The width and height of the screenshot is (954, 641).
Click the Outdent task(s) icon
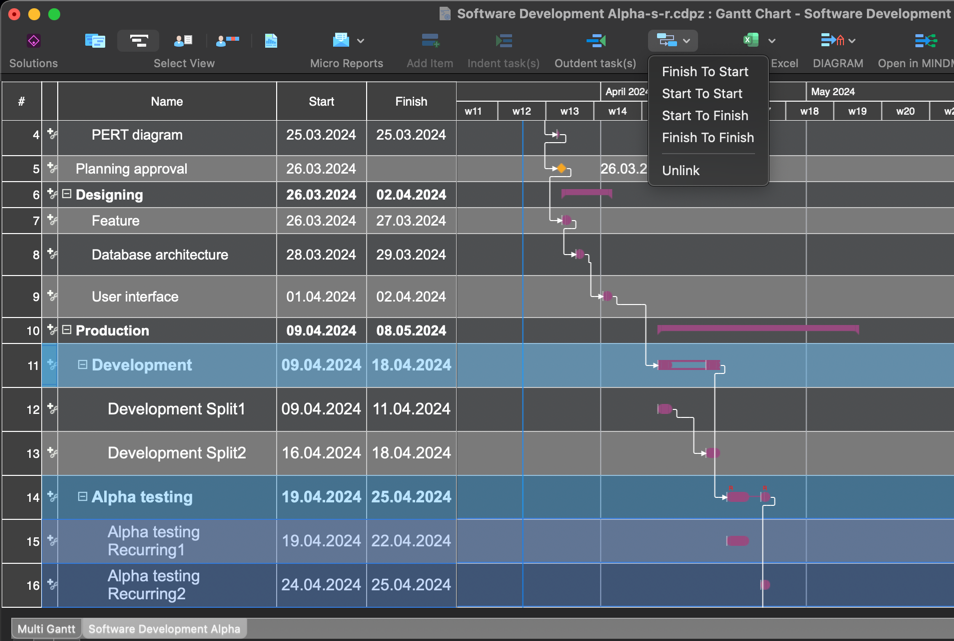click(x=596, y=41)
